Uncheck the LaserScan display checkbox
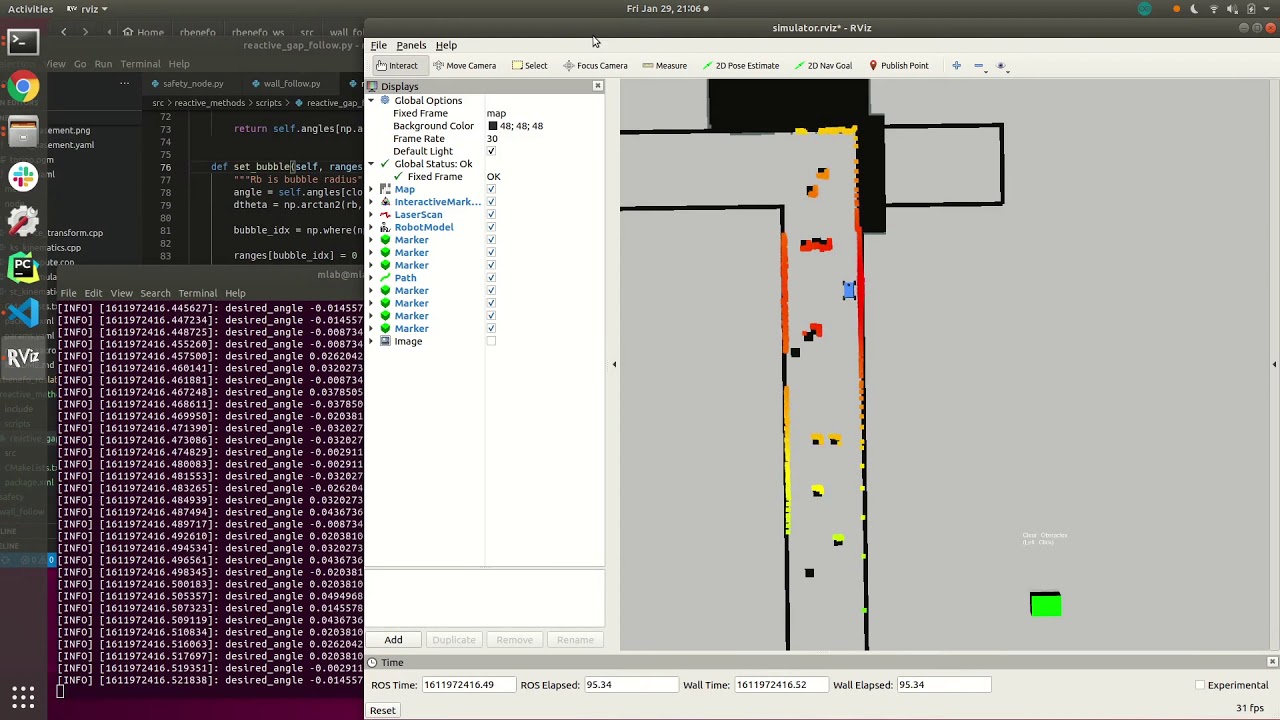 pyautogui.click(x=491, y=215)
